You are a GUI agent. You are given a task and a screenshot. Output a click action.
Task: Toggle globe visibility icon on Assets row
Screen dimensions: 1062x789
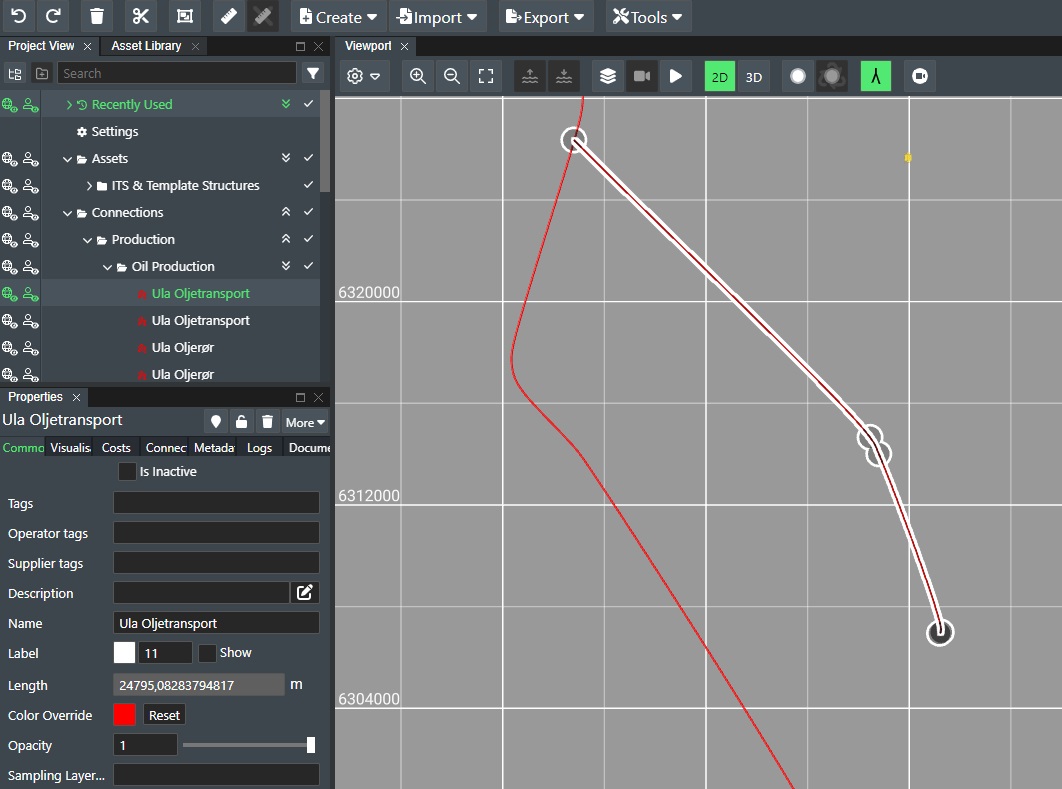click(x=9, y=158)
